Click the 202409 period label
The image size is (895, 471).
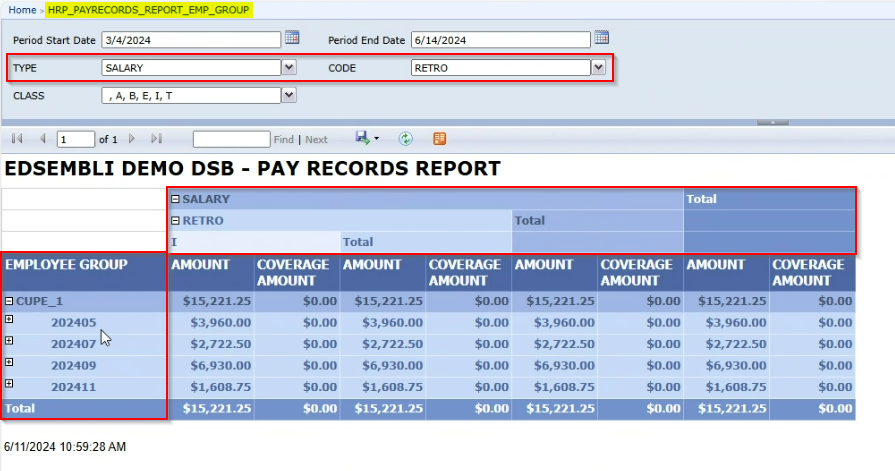[x=74, y=365]
